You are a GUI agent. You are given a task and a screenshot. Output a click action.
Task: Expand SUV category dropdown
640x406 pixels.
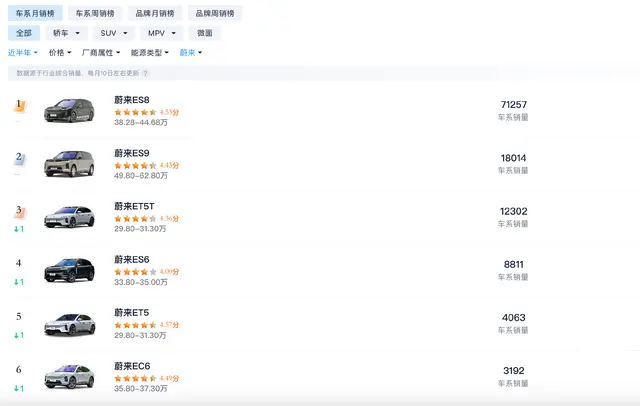click(x=113, y=33)
